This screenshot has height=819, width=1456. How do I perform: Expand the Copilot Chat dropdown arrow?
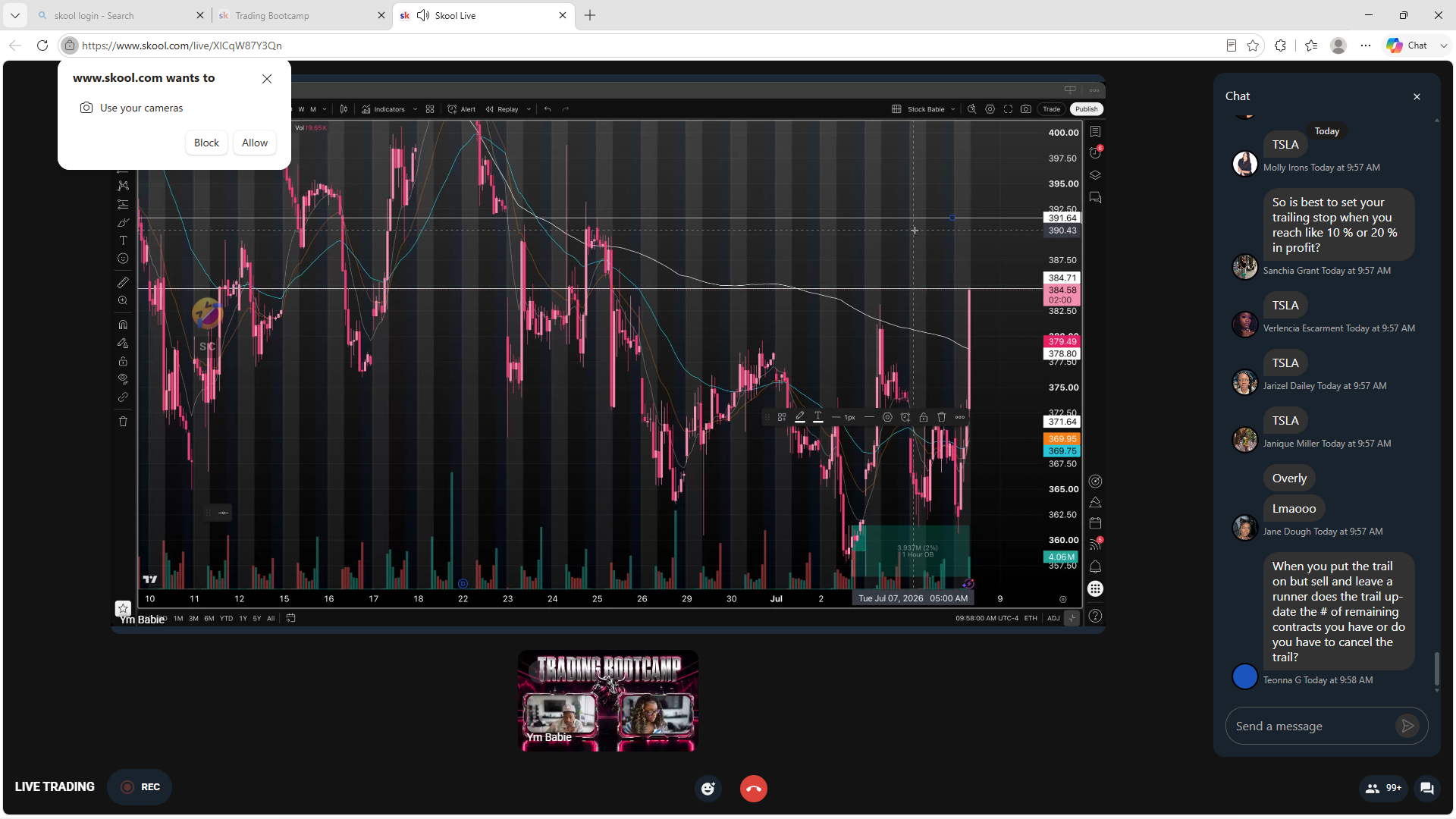(1444, 45)
